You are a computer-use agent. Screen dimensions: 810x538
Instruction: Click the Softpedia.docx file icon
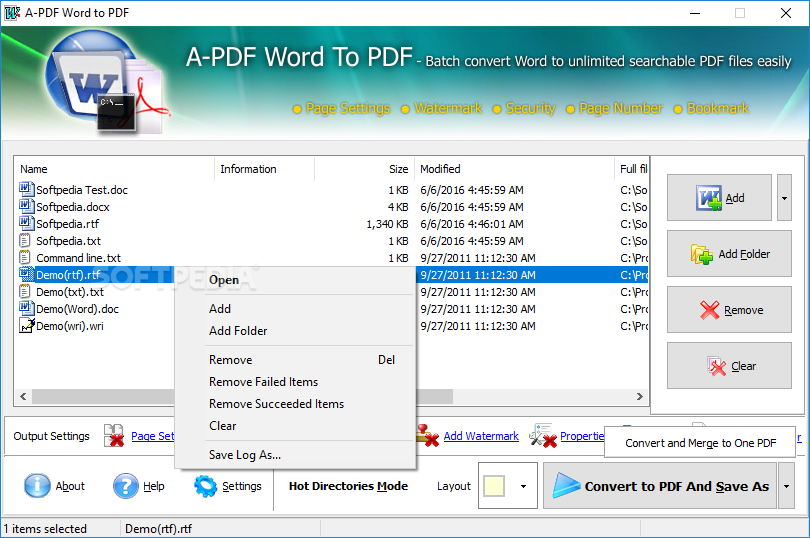click(27, 206)
